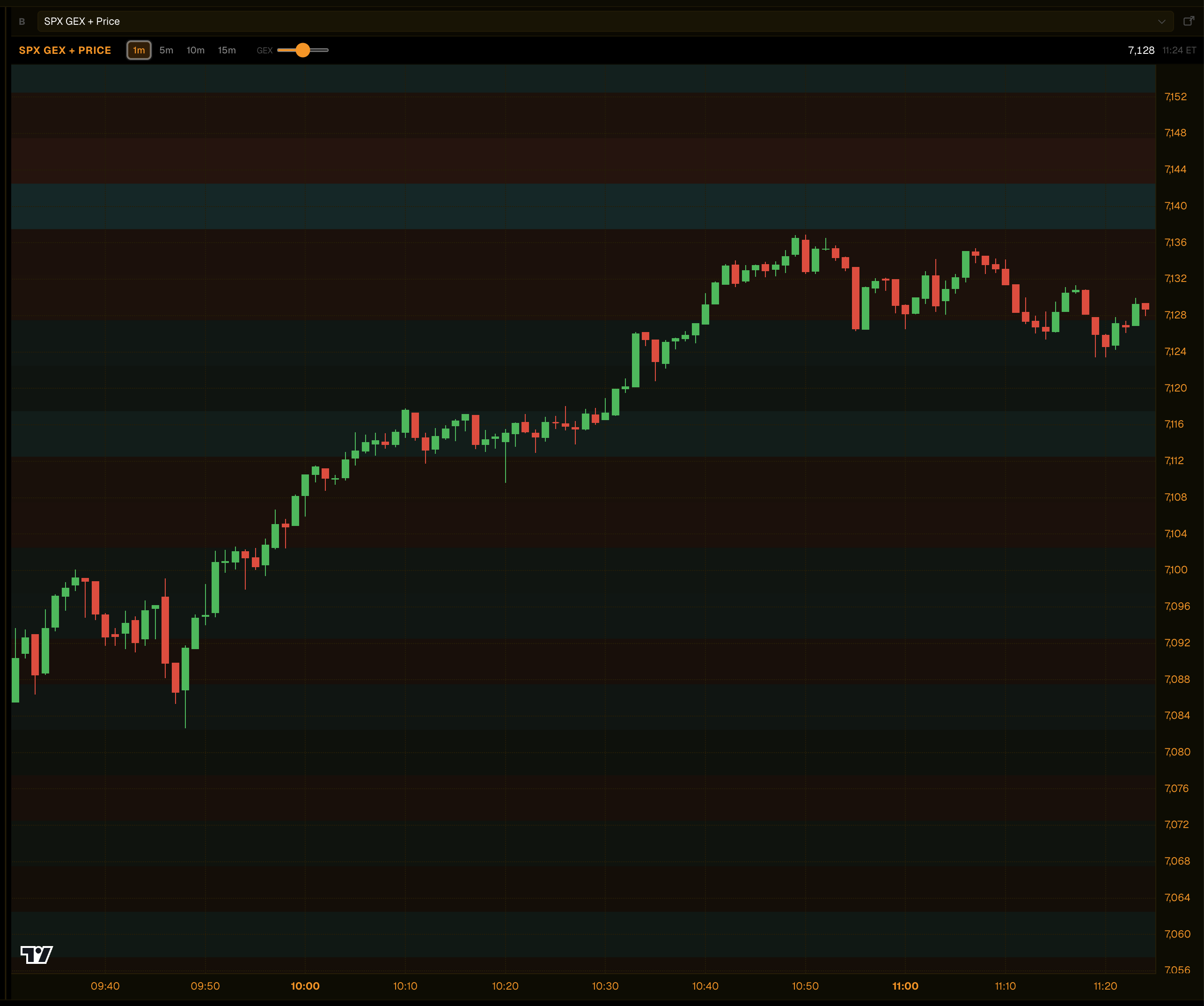This screenshot has width=1204, height=1006.
Task: Click the 7,056 price axis label
Action: click(x=1178, y=970)
